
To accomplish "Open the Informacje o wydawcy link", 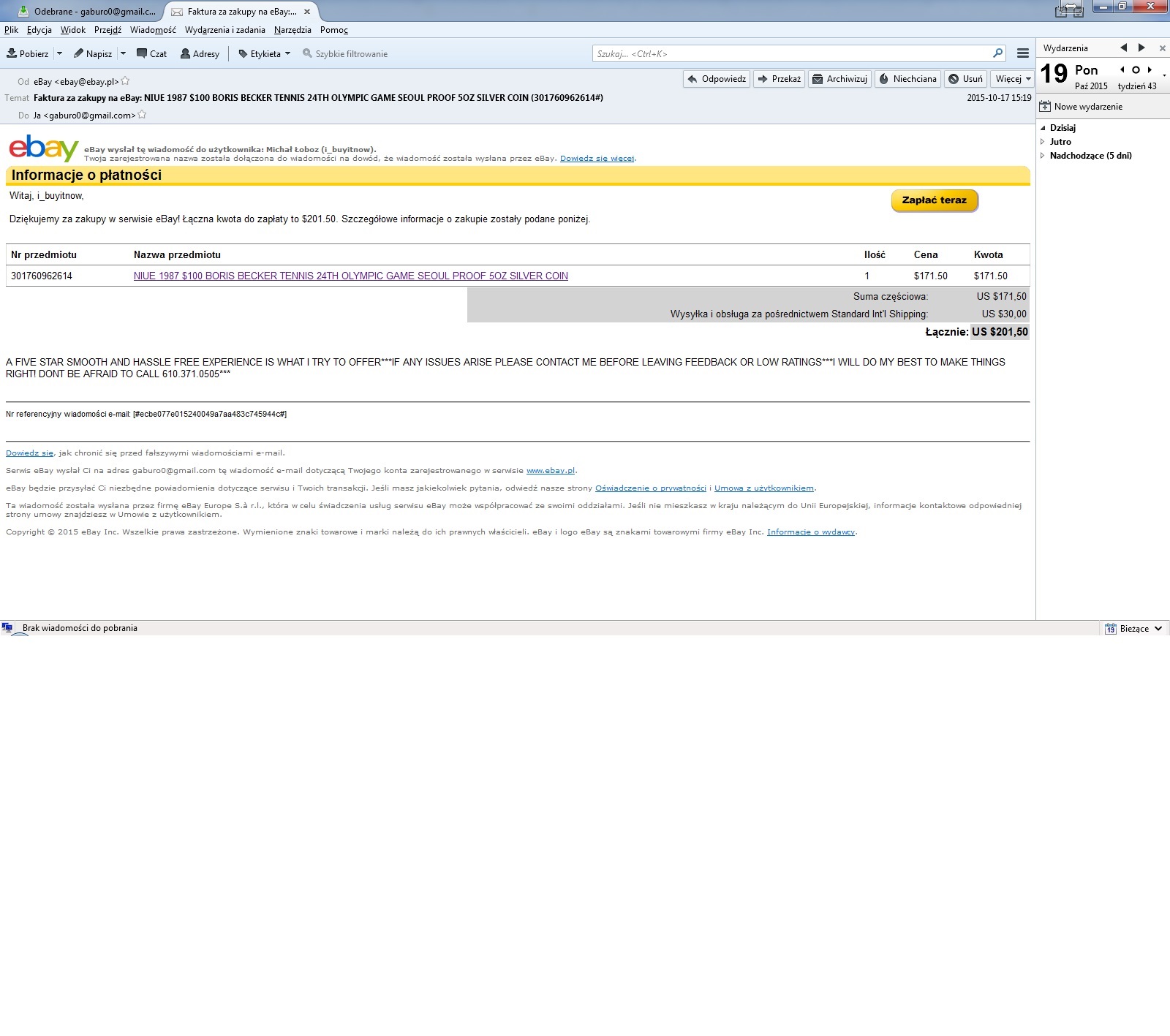I will click(x=811, y=532).
